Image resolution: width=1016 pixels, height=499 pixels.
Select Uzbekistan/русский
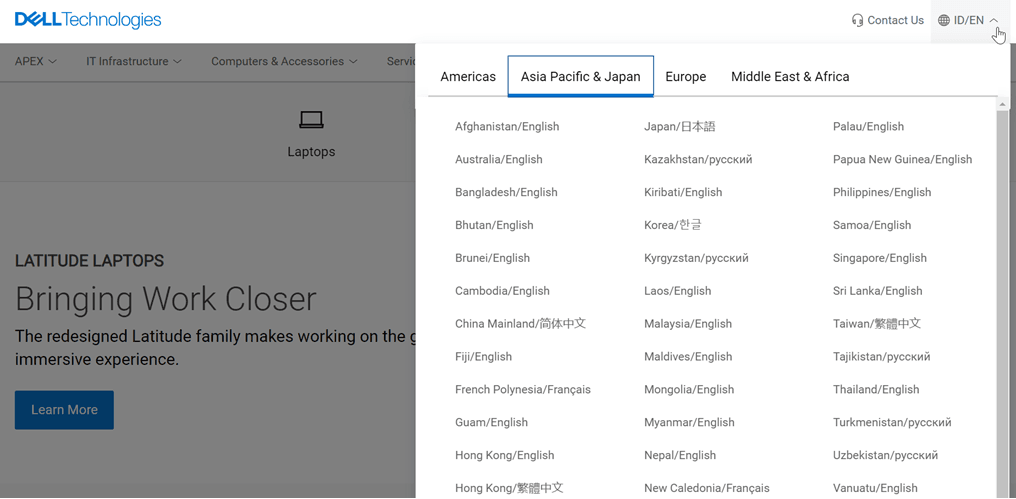pyautogui.click(x=885, y=456)
